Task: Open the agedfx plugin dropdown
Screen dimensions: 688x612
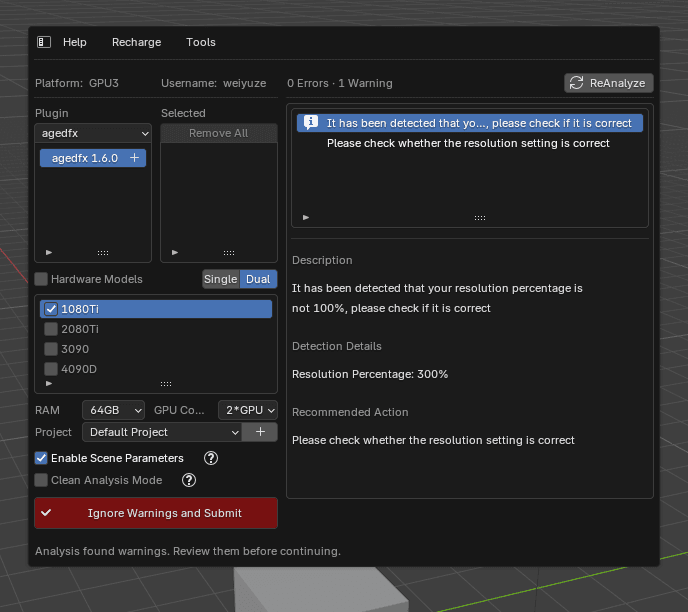Action: point(93,133)
